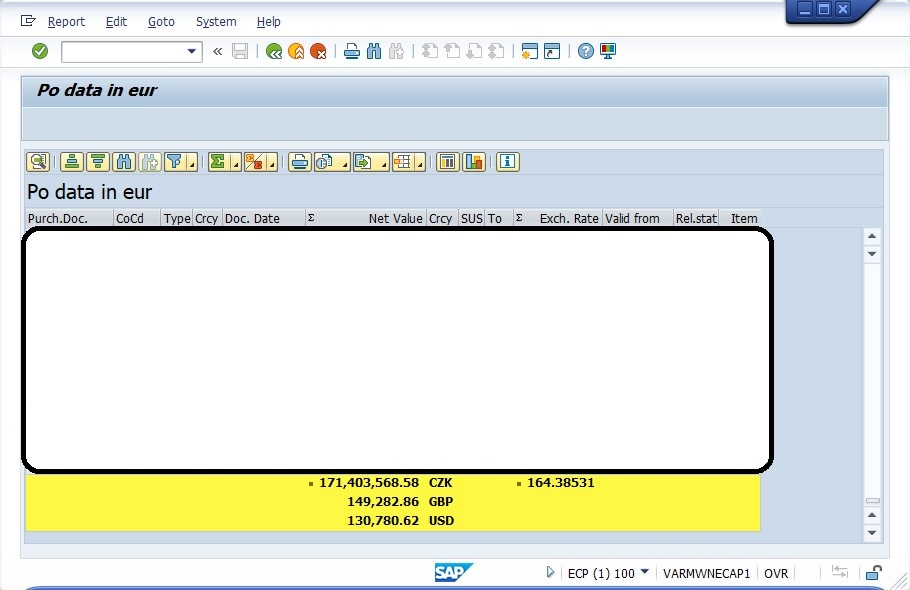Open the Customize Local Layout monitor icon

pyautogui.click(x=608, y=51)
